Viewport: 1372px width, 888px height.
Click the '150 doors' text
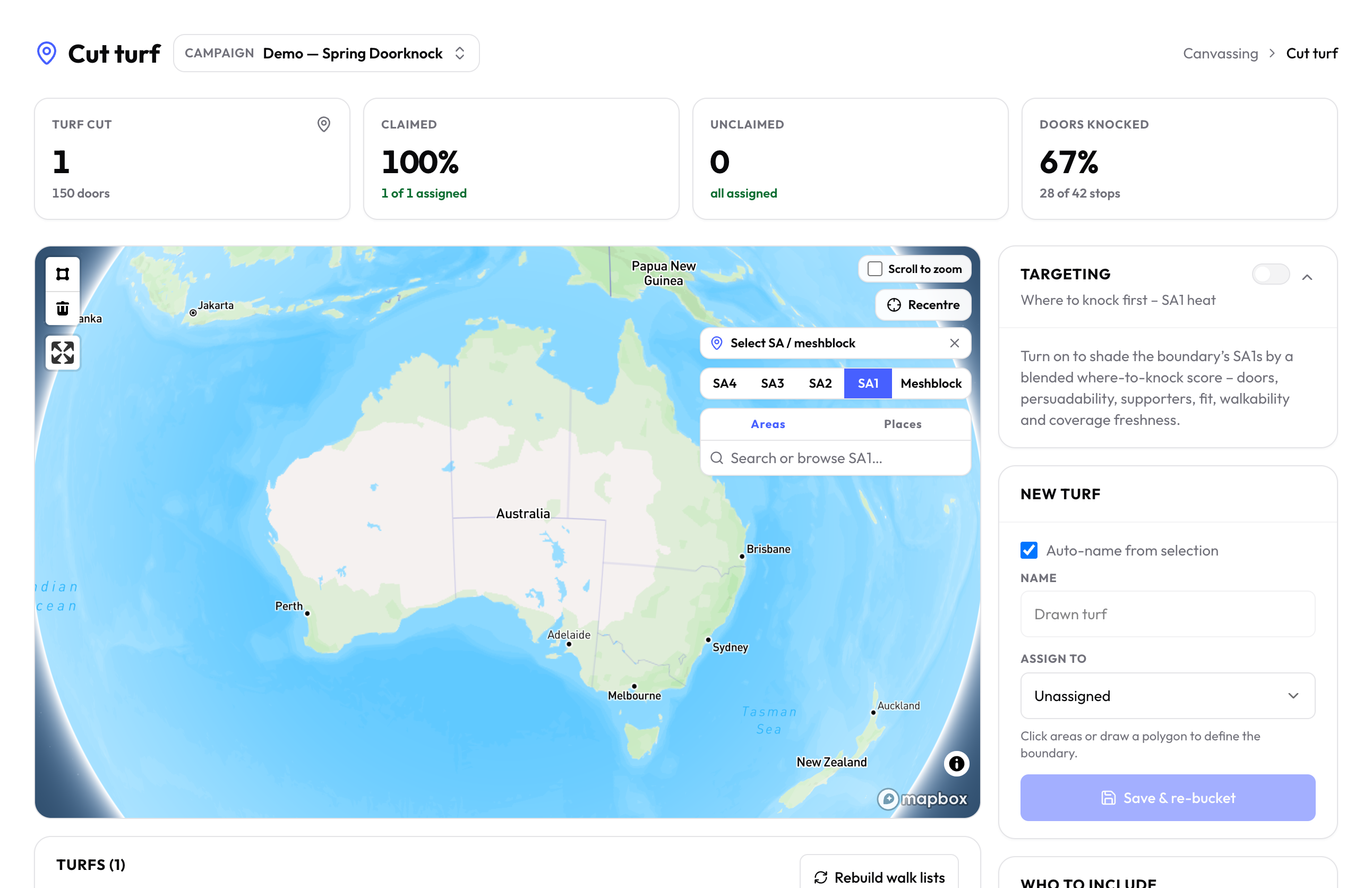pos(81,193)
